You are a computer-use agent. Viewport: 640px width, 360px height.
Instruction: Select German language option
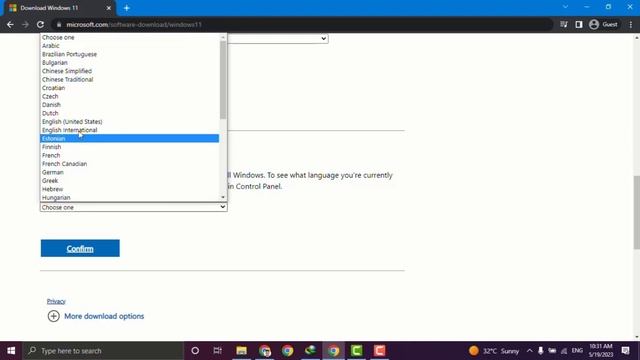129,172
